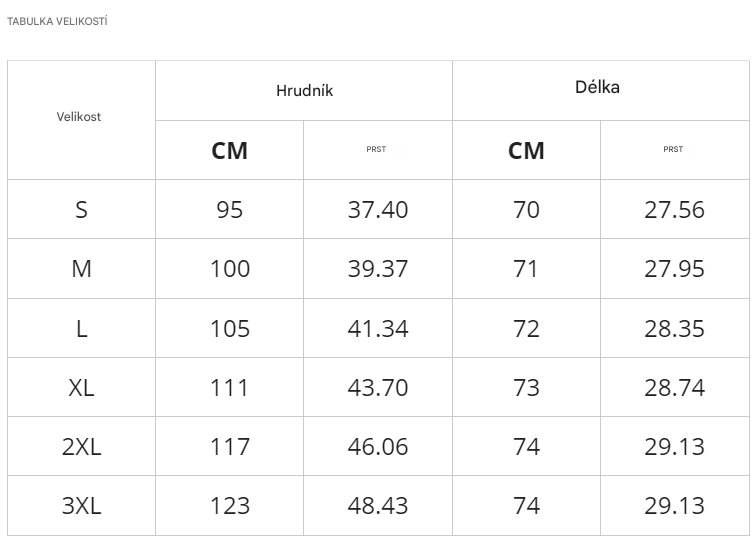The width and height of the screenshot is (753, 544).
Task: Click the Délka column header
Action: 597,87
